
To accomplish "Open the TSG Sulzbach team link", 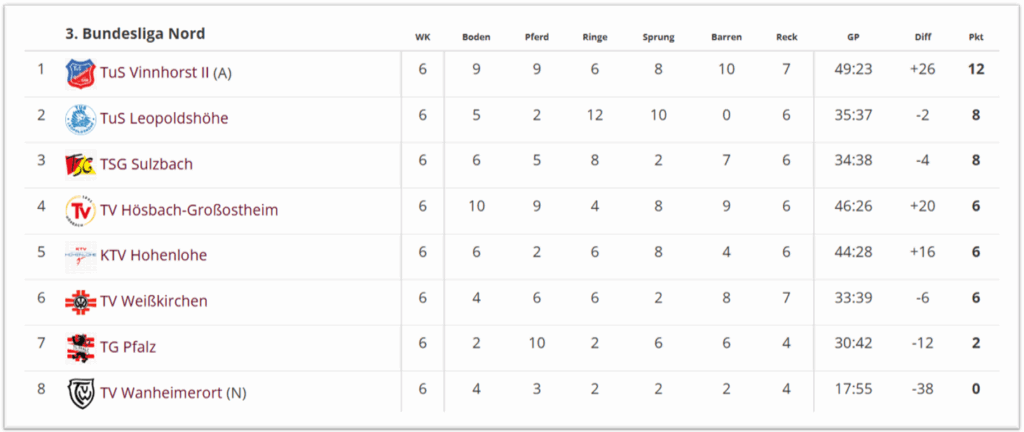I will (x=146, y=164).
